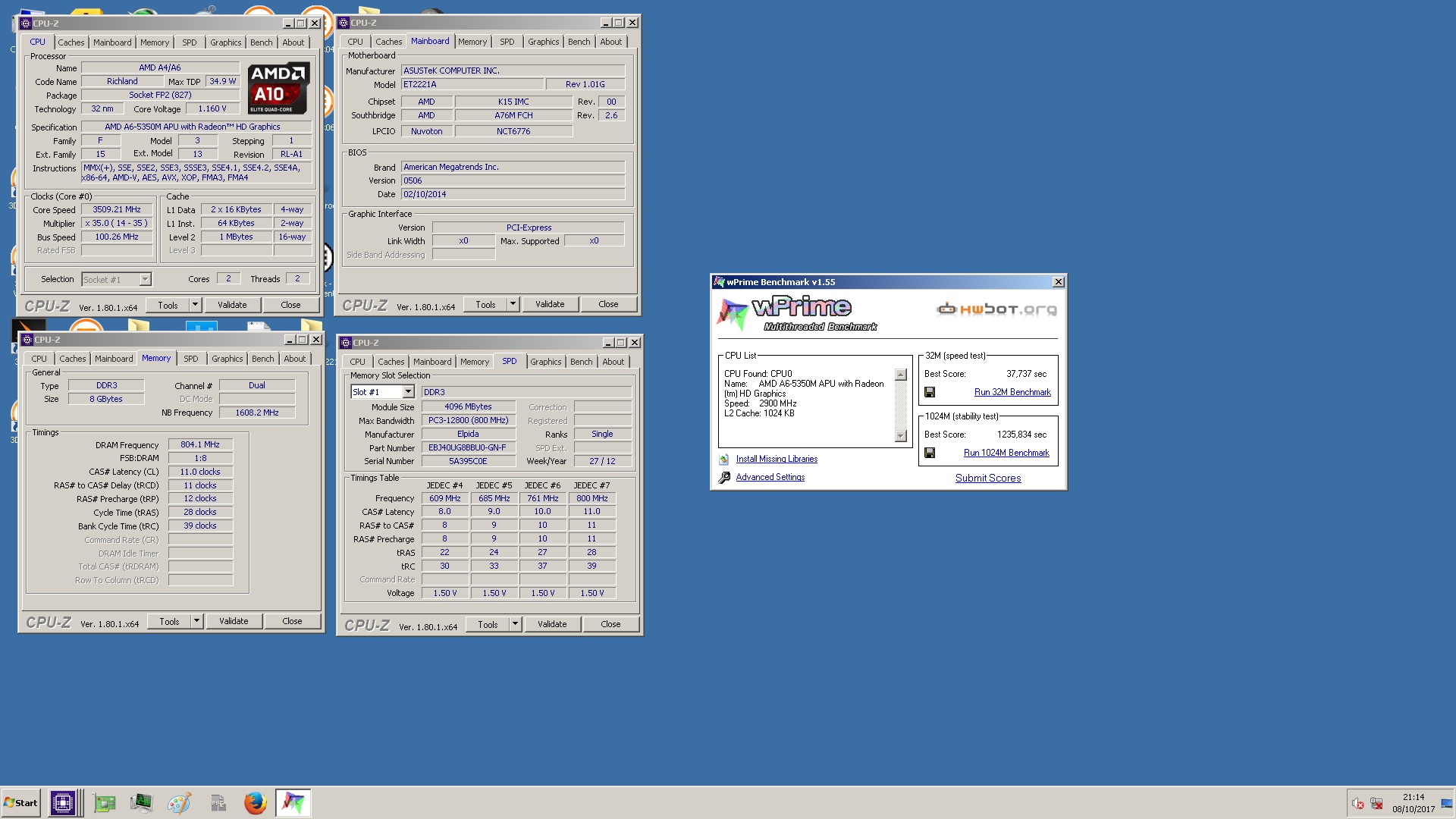Expand the Tools arrow in the Processor CPU-Z window
Image resolution: width=1456 pixels, height=819 pixels.
(195, 305)
